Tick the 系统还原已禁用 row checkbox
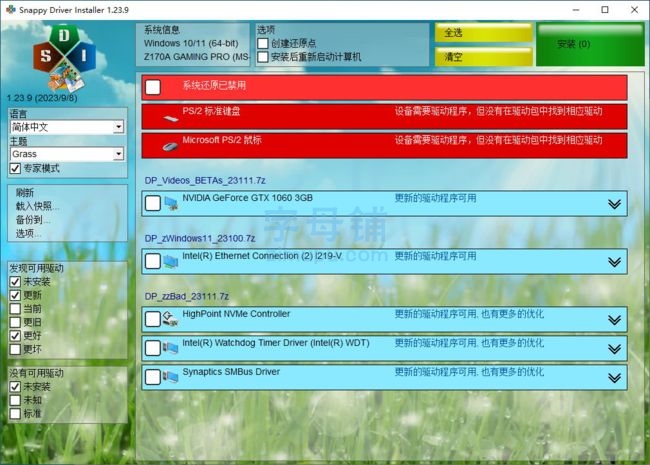 (x=153, y=87)
